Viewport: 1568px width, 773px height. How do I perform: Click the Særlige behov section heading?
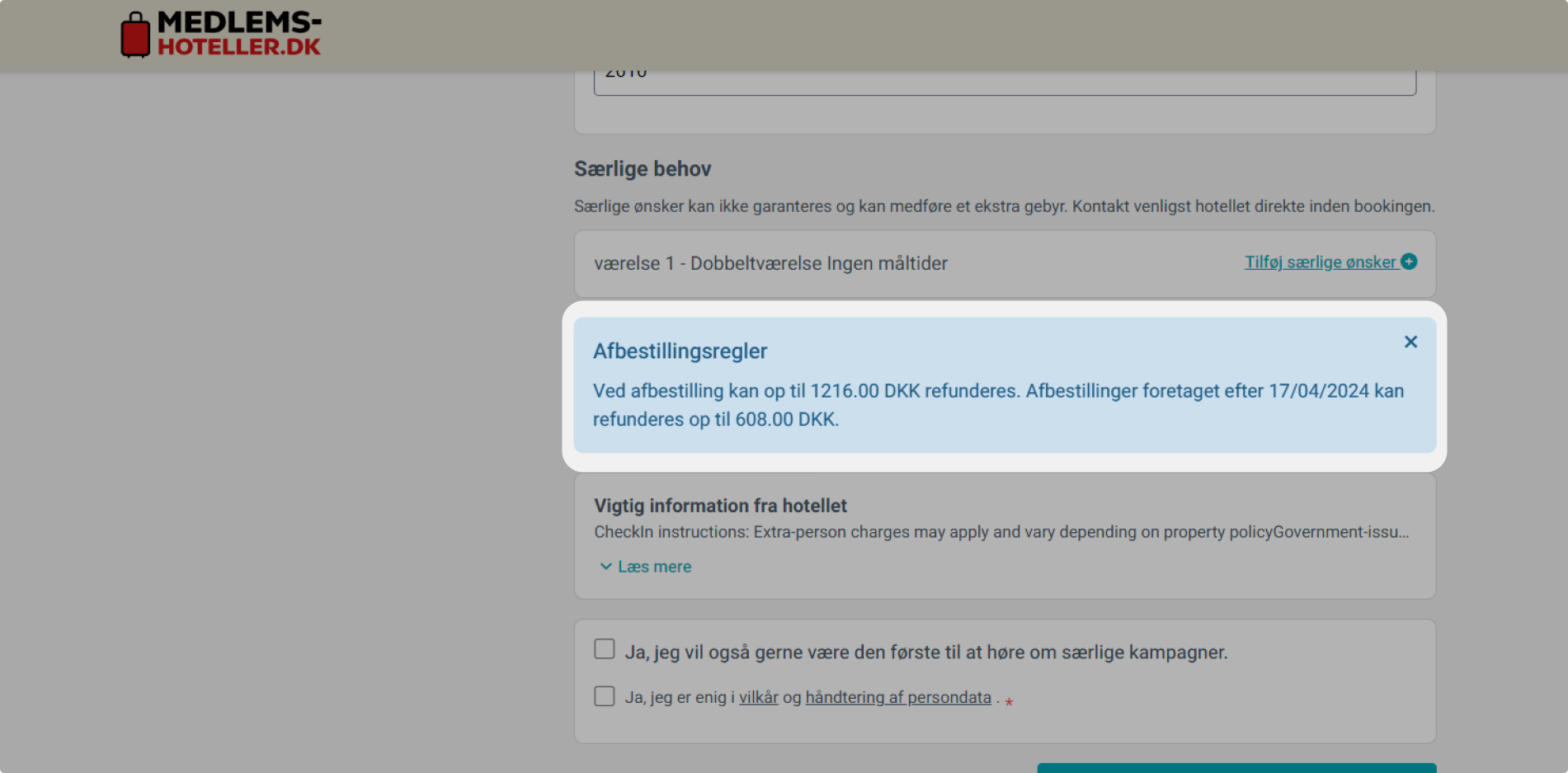pos(642,169)
